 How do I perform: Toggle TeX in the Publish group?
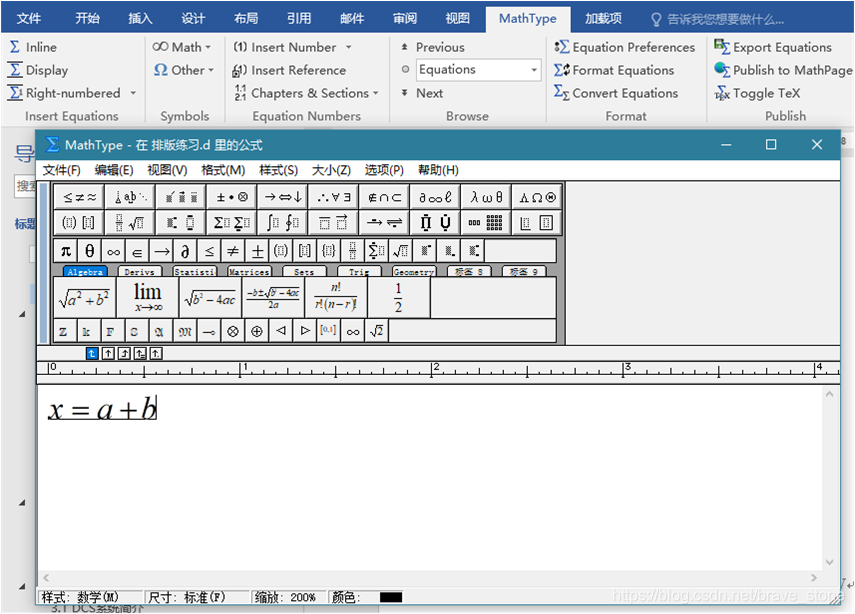(x=757, y=93)
